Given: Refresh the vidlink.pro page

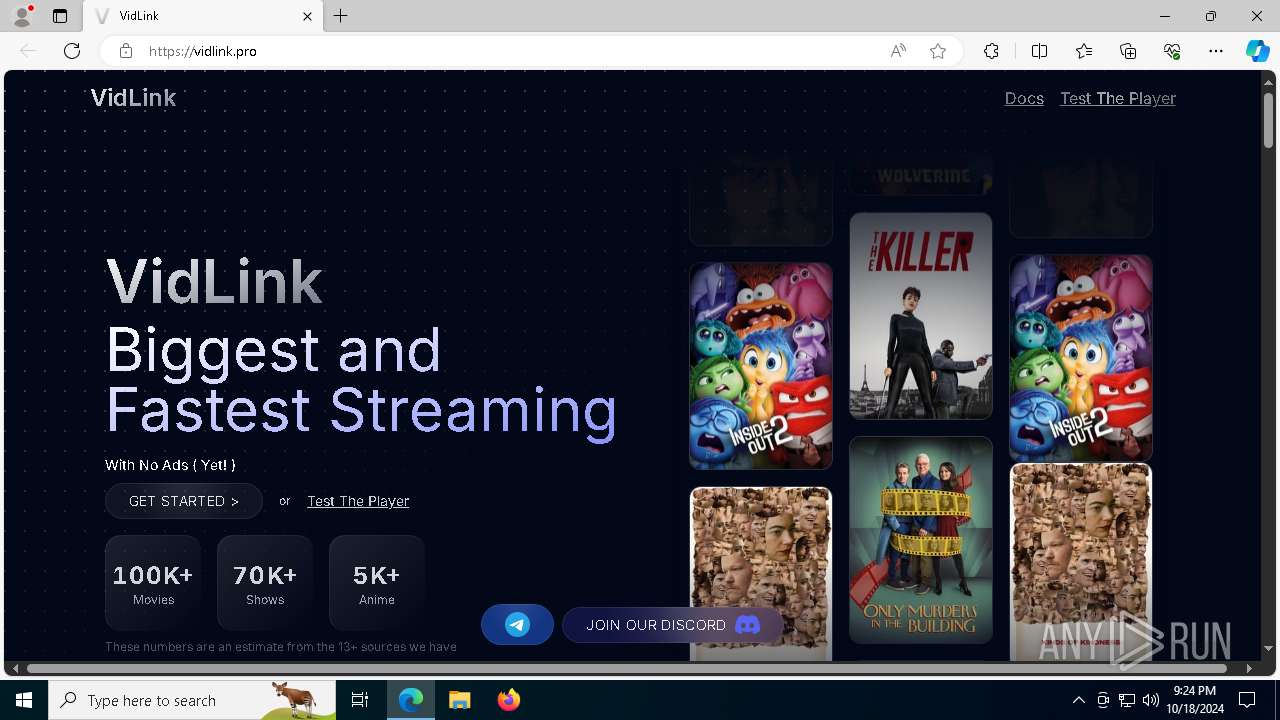Looking at the screenshot, I should point(72,51).
